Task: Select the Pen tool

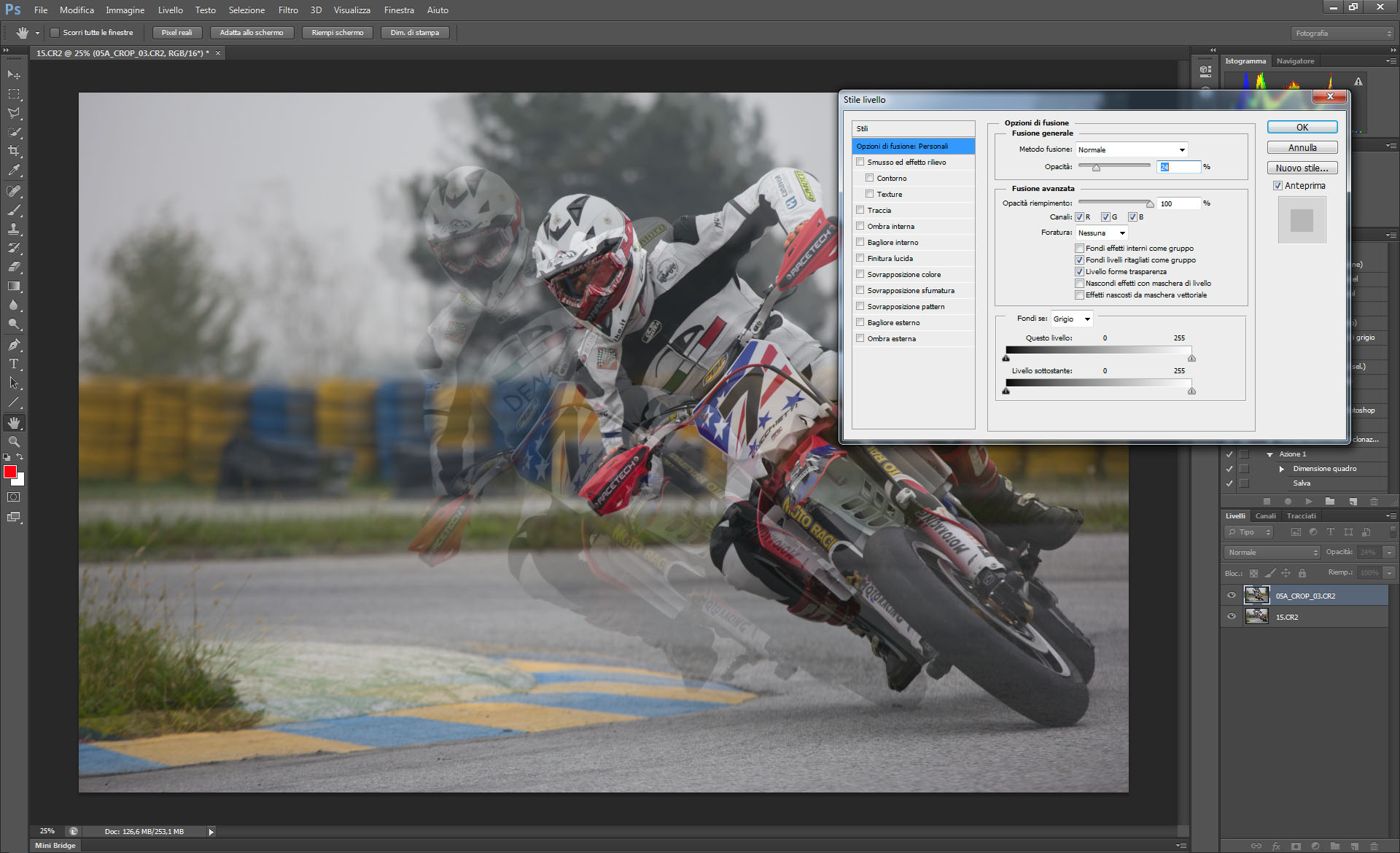Action: pyautogui.click(x=14, y=345)
